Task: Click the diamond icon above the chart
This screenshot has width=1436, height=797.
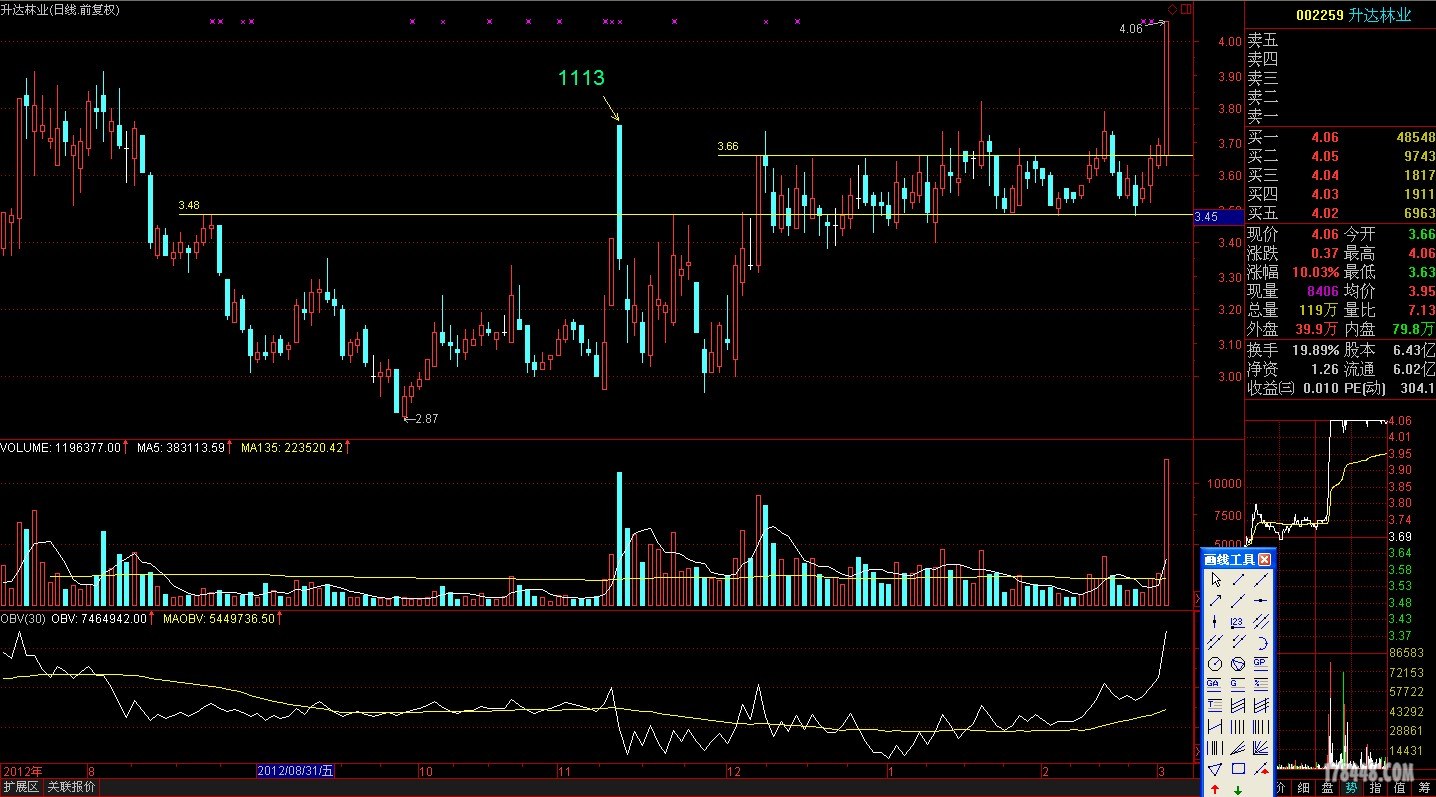Action: point(1173,9)
